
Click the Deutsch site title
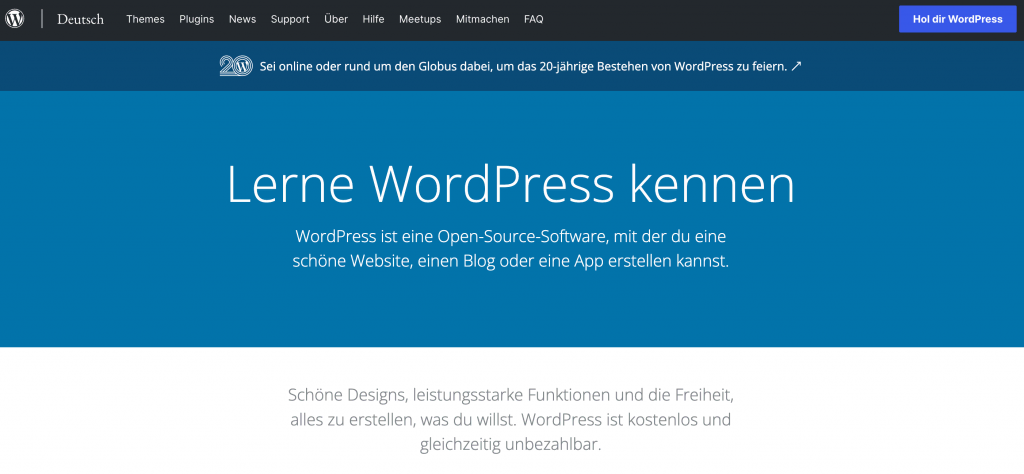point(80,19)
